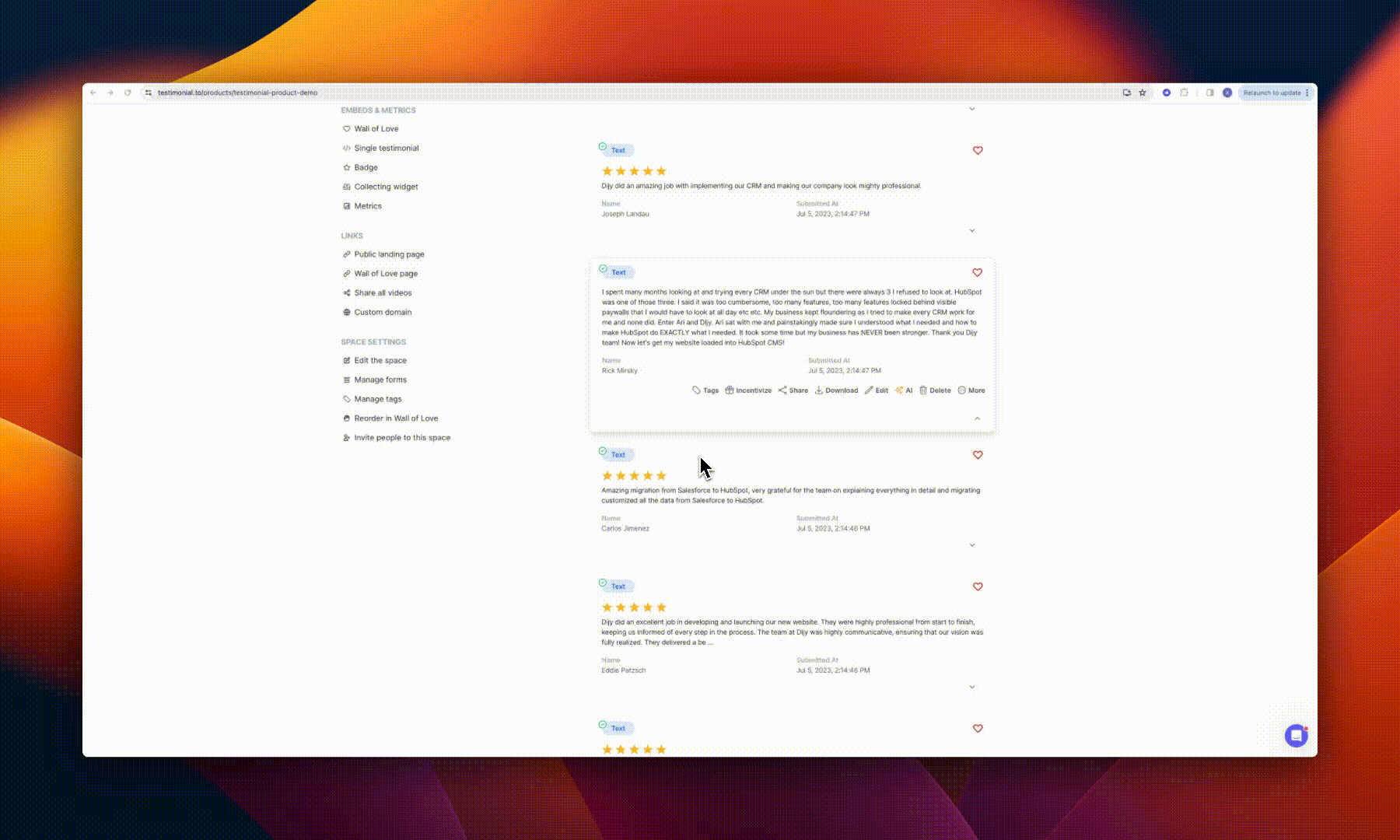Click the testimonial.to URL in address bar
This screenshot has height=840, width=1400.
click(237, 93)
